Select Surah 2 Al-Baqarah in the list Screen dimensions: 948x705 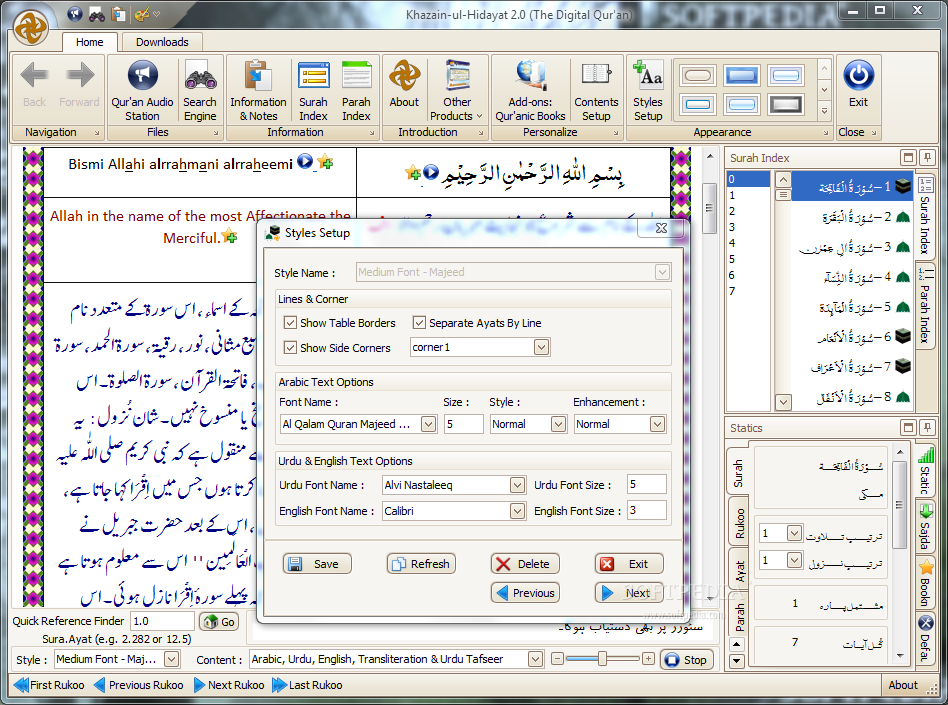click(852, 216)
